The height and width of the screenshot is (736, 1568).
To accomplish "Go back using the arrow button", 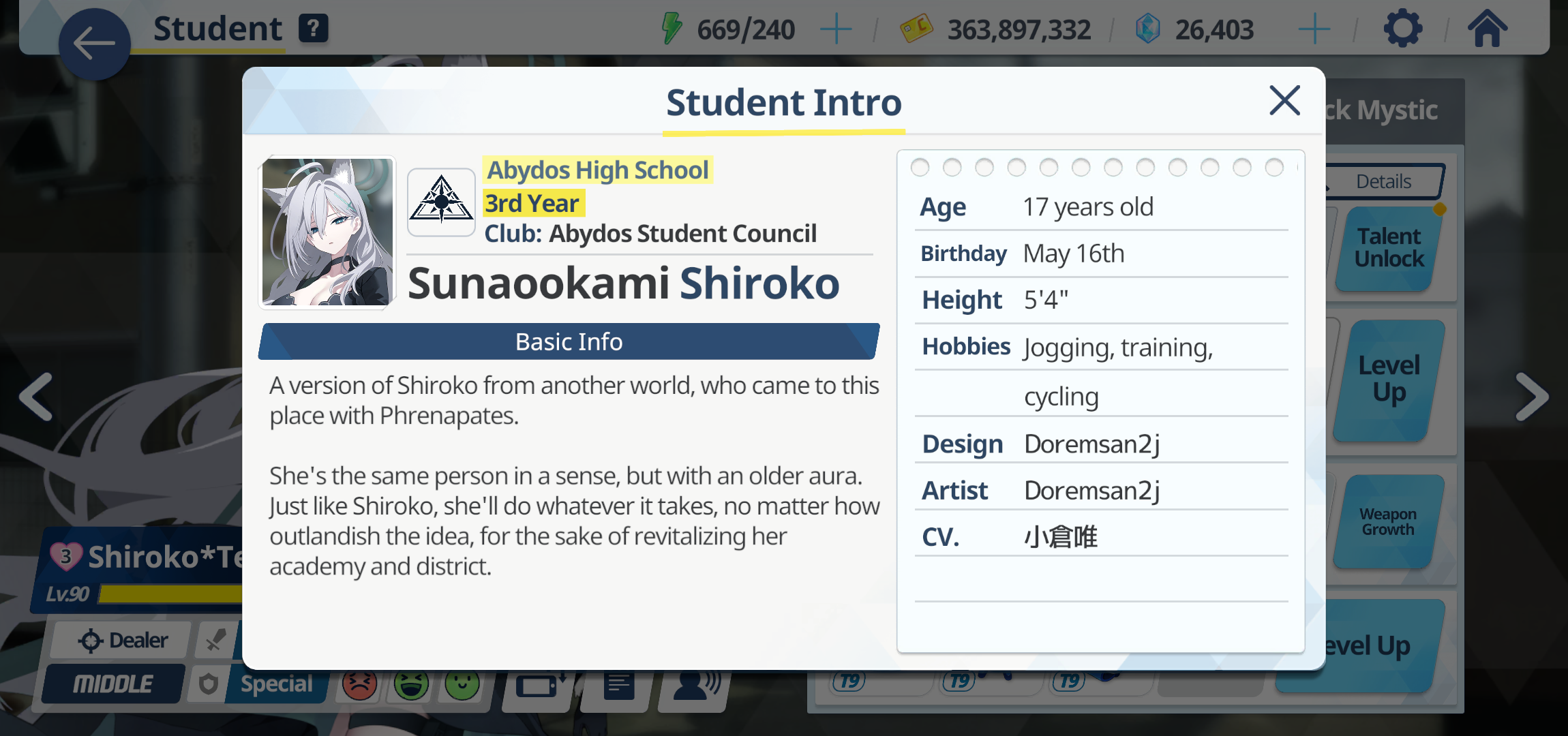I will pos(94,44).
